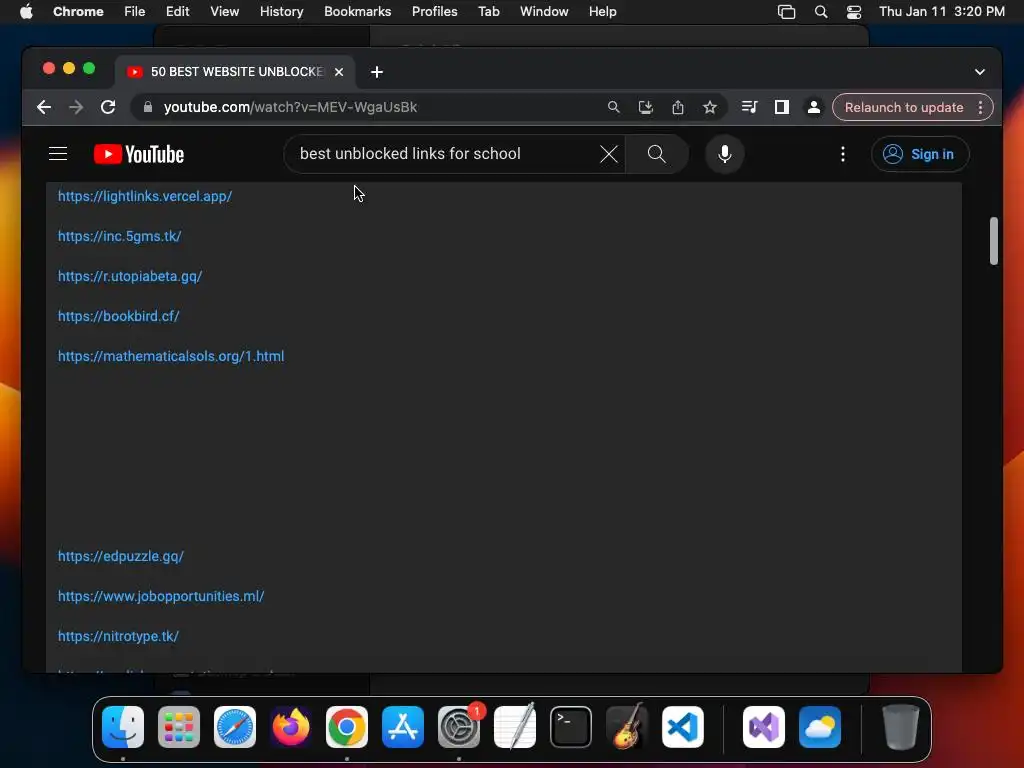Open the Apple menu
Image resolution: width=1024 pixels, height=768 pixels.
(x=26, y=11)
